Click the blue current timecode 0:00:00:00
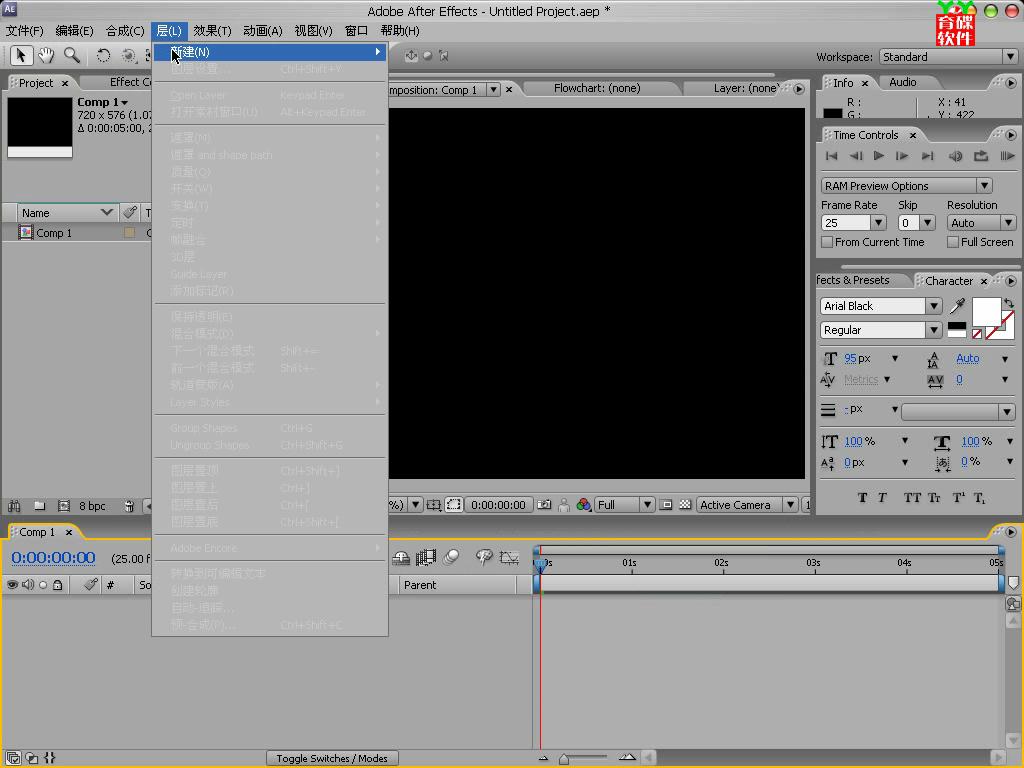Image resolution: width=1024 pixels, height=768 pixels. point(53,558)
